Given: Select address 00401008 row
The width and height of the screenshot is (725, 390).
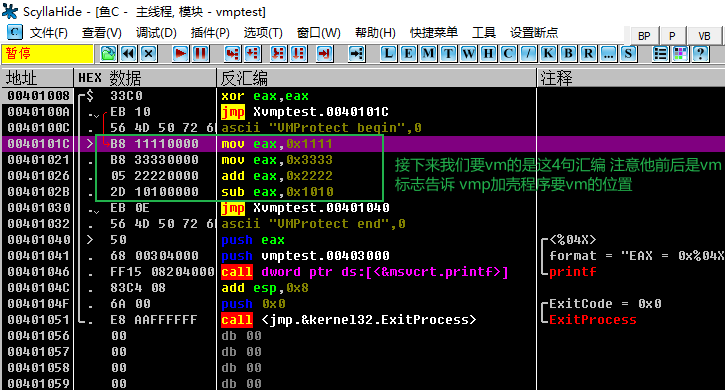Looking at the screenshot, I should 362,96.
